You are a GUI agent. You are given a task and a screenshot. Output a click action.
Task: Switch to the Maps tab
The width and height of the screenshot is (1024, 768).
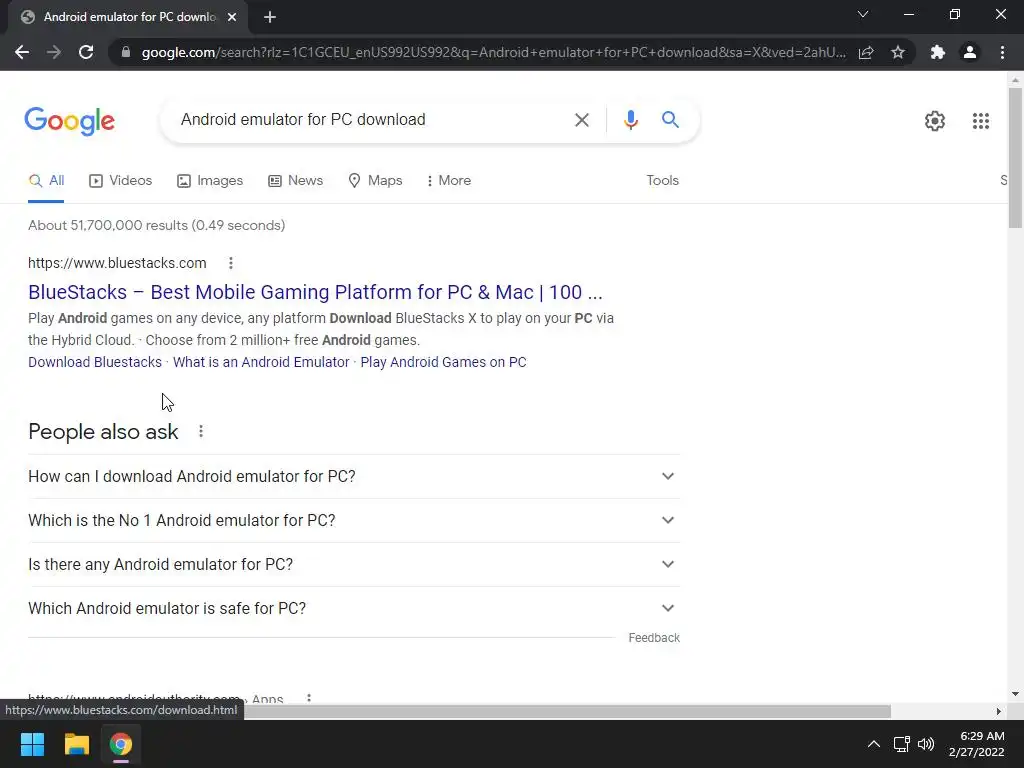(376, 181)
